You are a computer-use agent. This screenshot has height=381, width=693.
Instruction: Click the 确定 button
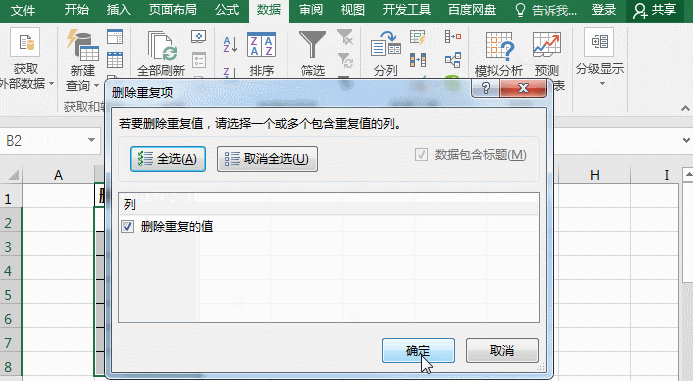tap(418, 351)
